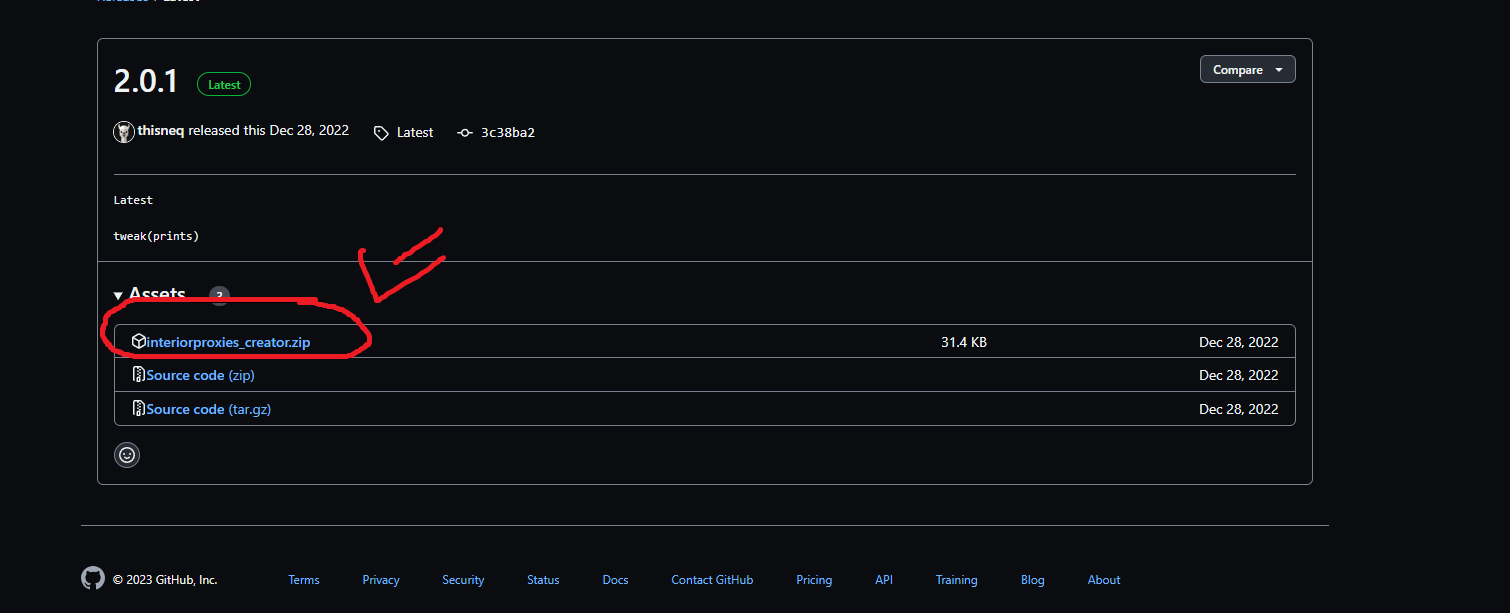Open the smiley emoji reaction picker
The image size is (1510, 613).
pos(127,455)
